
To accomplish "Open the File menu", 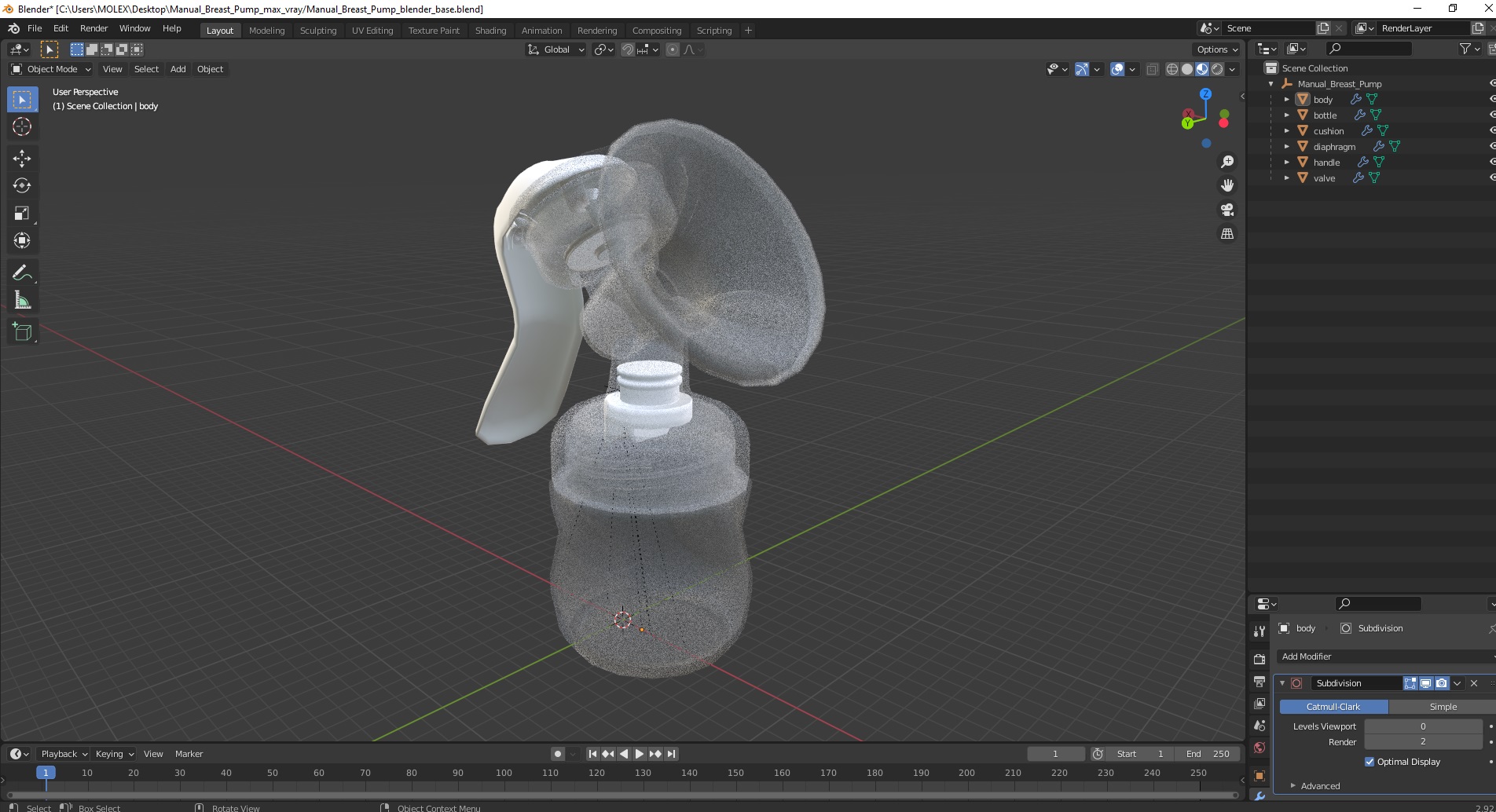I will [x=35, y=28].
